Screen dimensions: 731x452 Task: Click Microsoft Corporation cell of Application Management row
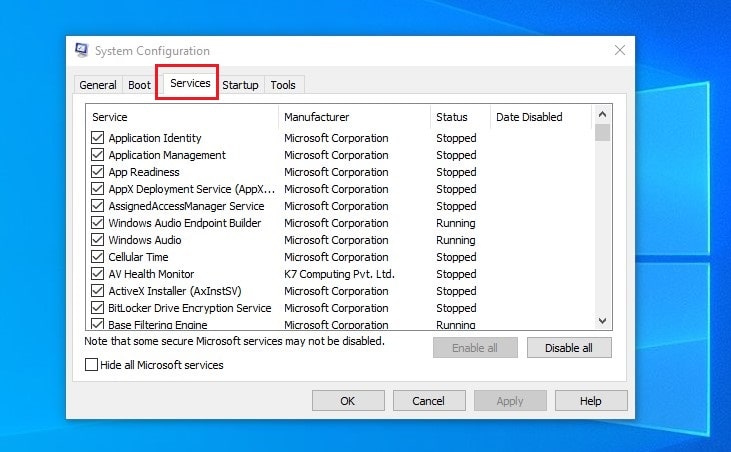[x=336, y=155]
